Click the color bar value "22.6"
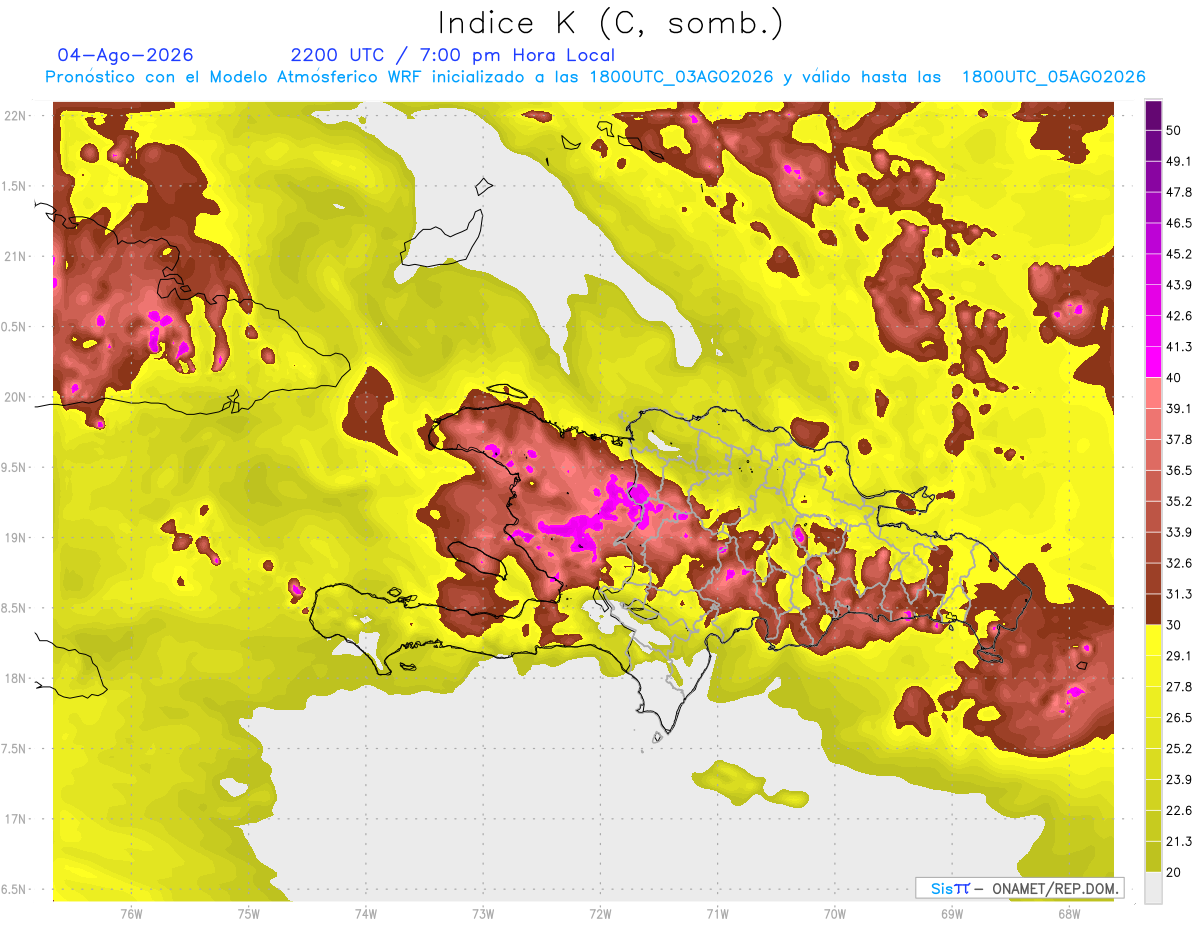Viewport: 1200px width, 927px height. pyautogui.click(x=1179, y=811)
